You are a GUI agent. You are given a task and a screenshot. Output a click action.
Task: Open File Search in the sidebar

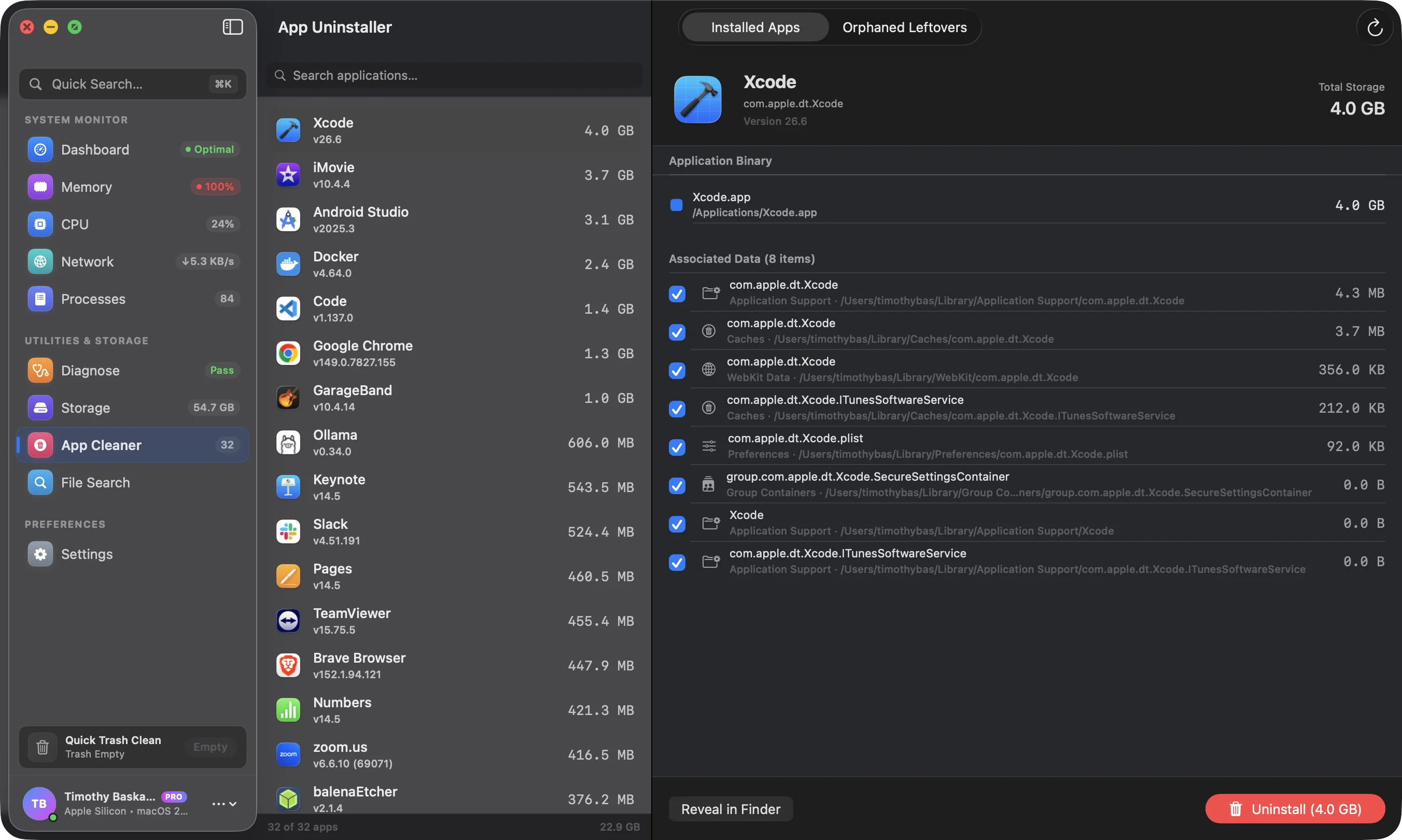coord(132,482)
